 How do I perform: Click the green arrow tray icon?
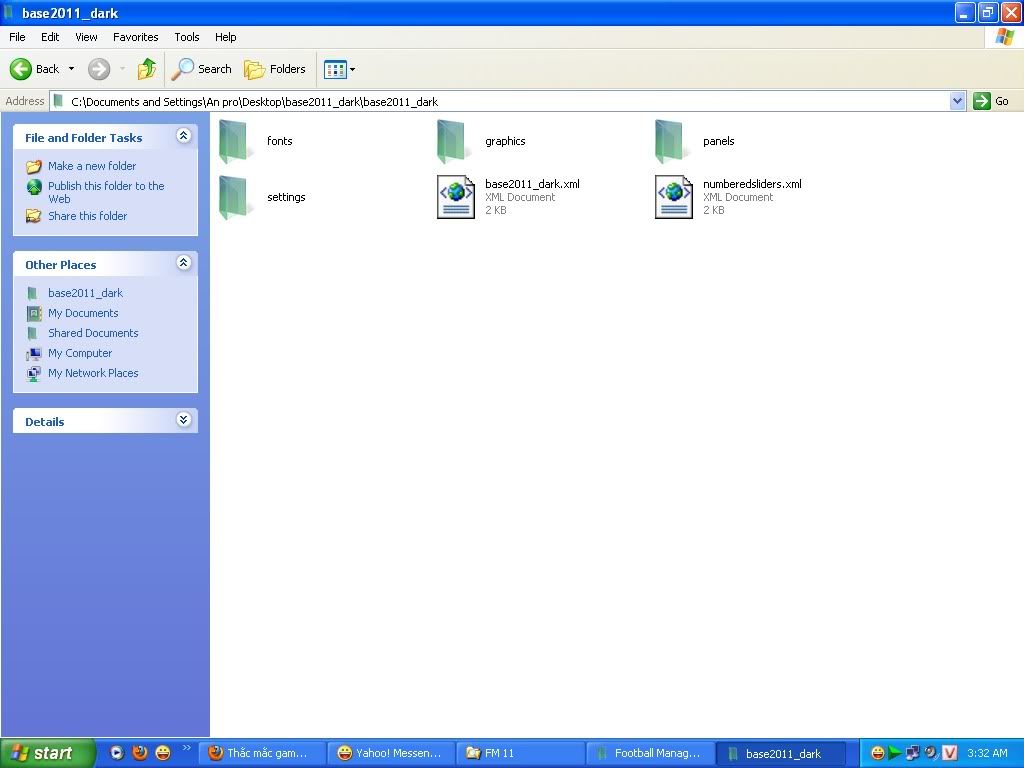click(895, 753)
